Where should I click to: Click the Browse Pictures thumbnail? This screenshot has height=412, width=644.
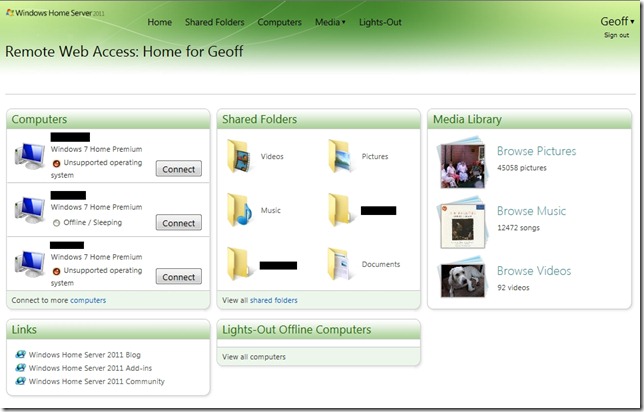[462, 162]
